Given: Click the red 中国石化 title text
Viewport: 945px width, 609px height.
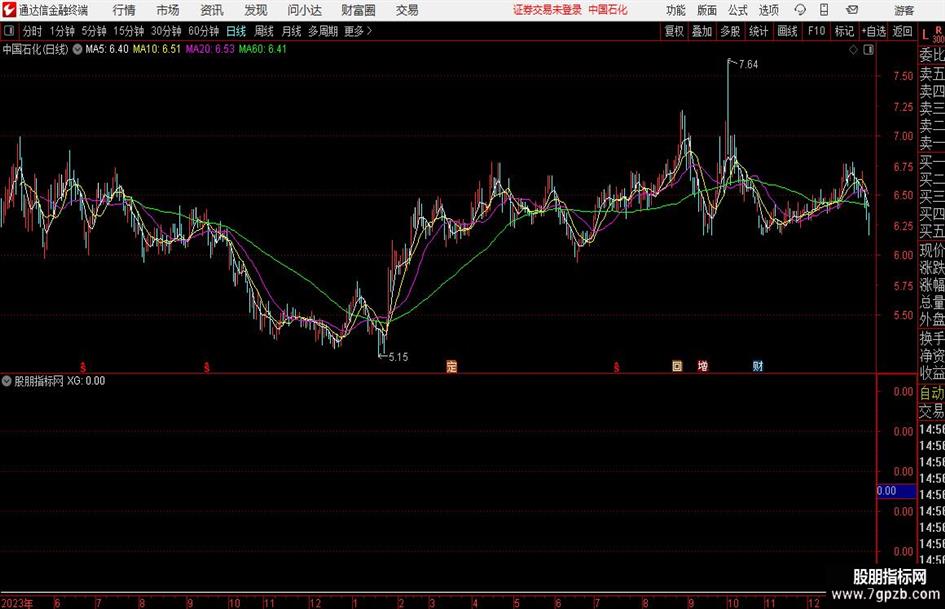Looking at the screenshot, I should pyautogui.click(x=608, y=10).
